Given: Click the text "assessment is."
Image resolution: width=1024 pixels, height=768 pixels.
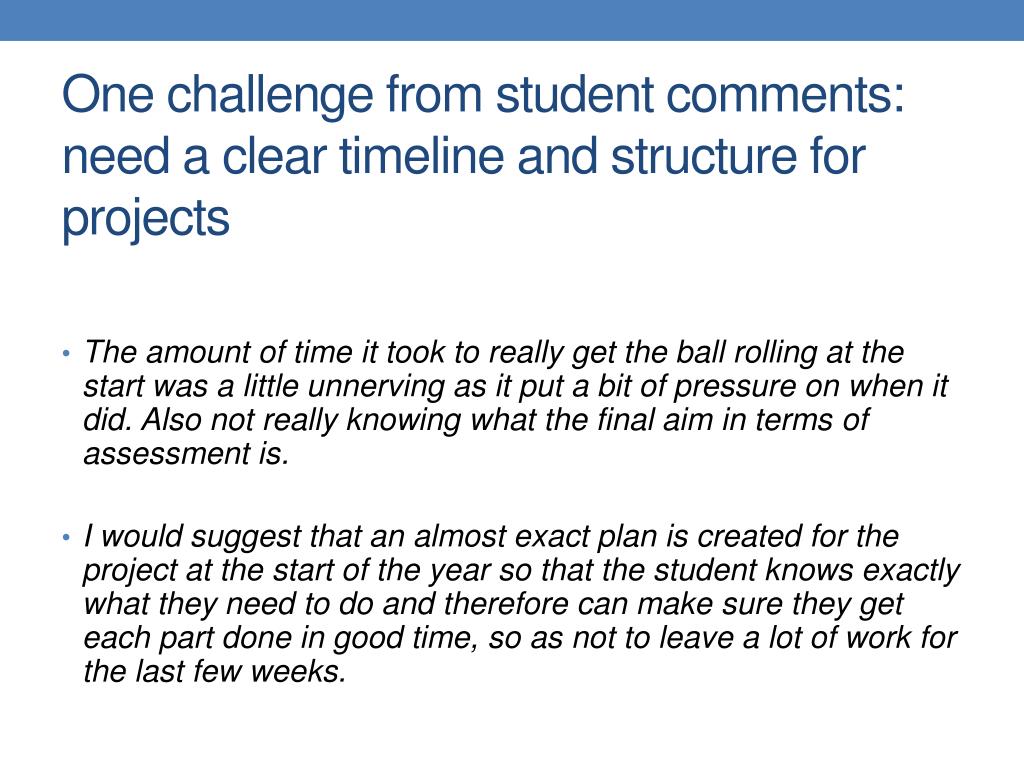Looking at the screenshot, I should (186, 455).
